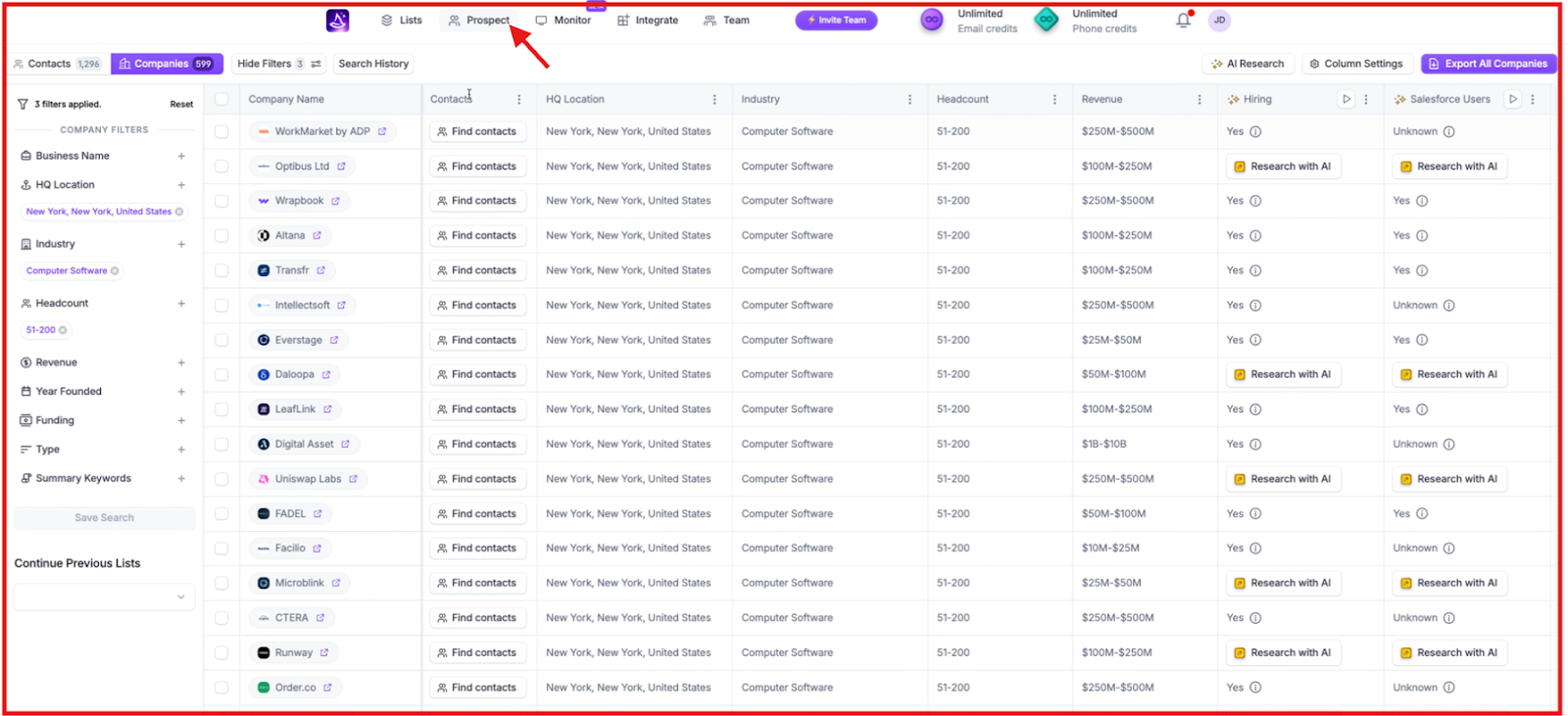Go to the Monitor tab

tap(563, 20)
